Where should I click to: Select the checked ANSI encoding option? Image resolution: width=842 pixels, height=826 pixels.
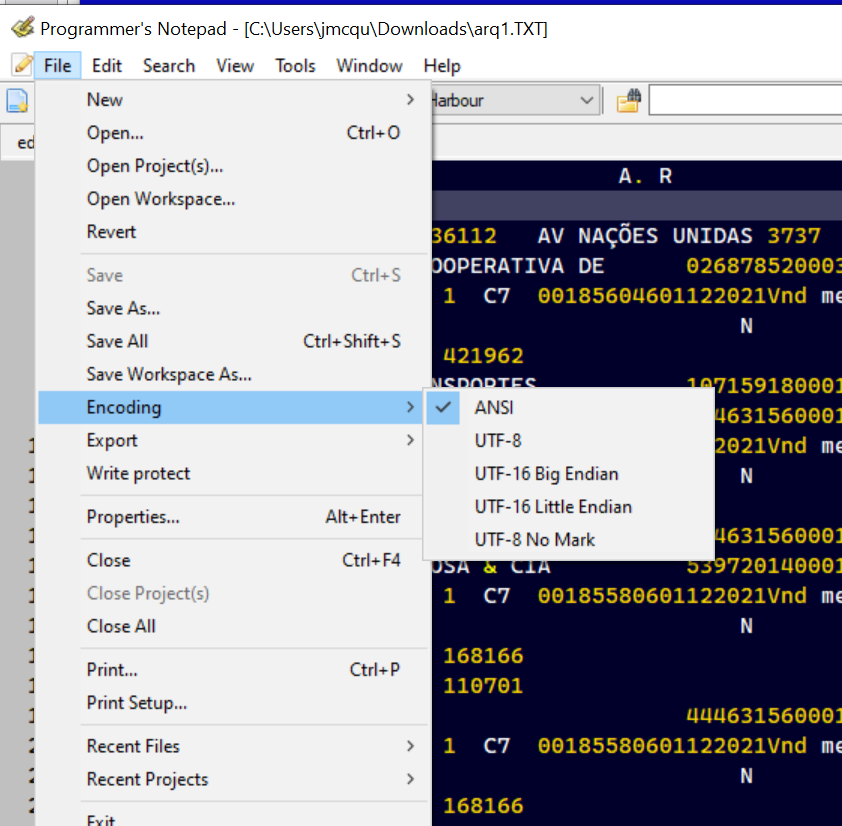[494, 407]
